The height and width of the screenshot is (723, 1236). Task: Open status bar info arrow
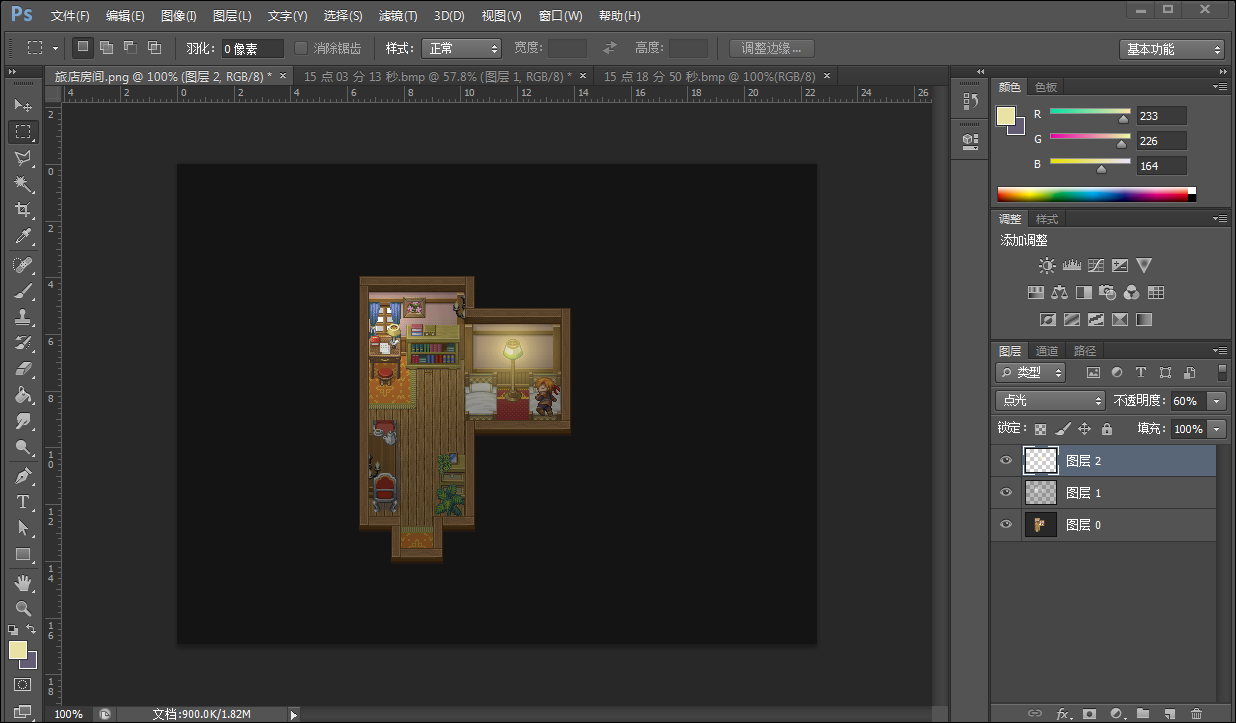pos(293,715)
